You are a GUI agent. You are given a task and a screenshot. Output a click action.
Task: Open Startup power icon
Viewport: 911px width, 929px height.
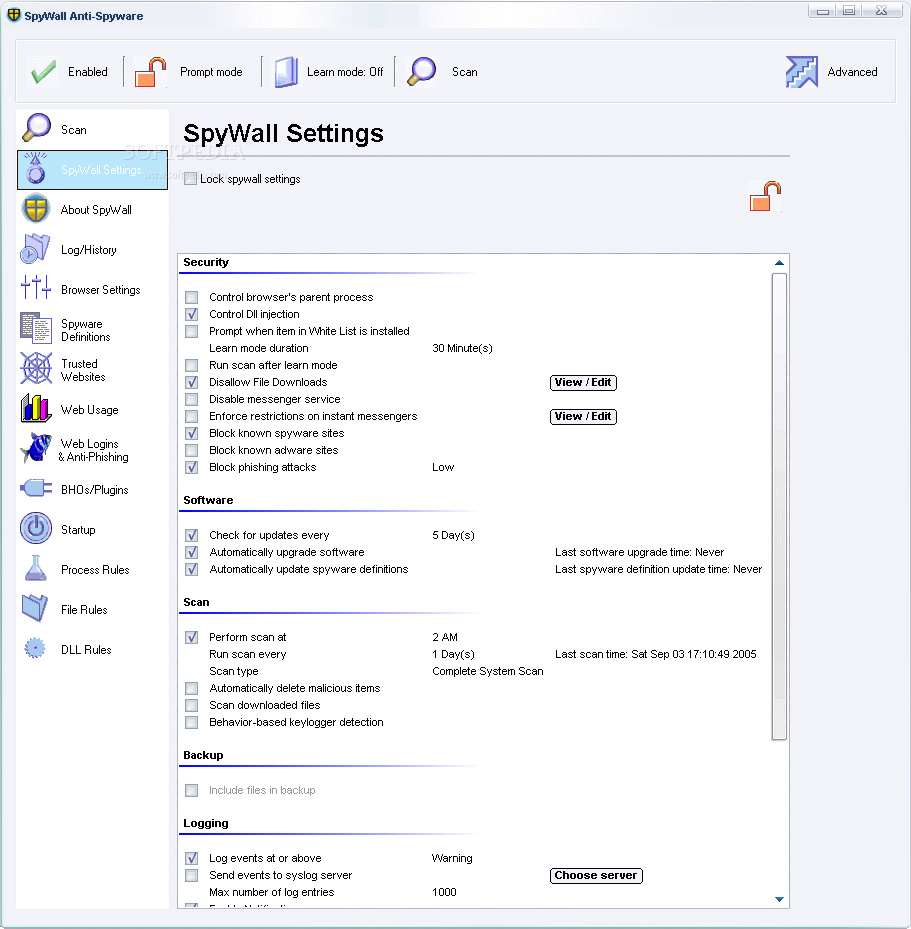[36, 528]
